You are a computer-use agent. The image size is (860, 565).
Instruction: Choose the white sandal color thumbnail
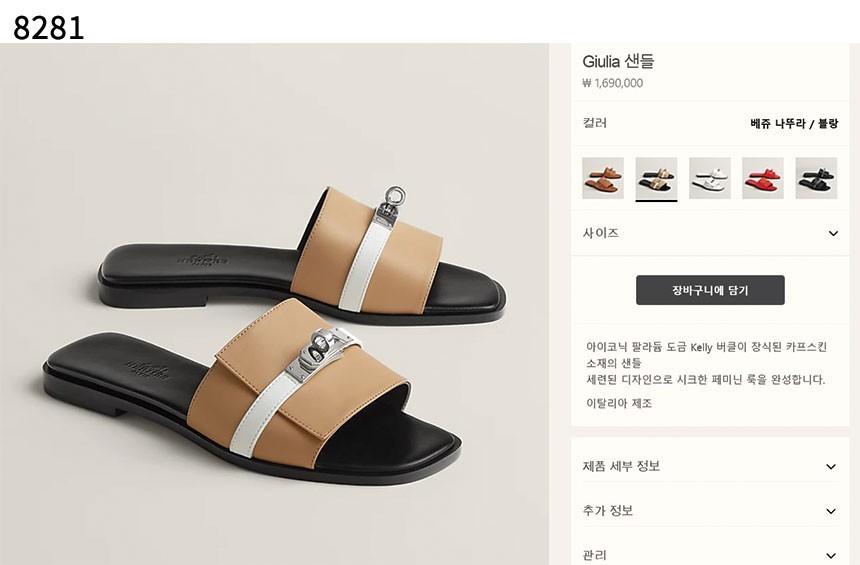710,178
